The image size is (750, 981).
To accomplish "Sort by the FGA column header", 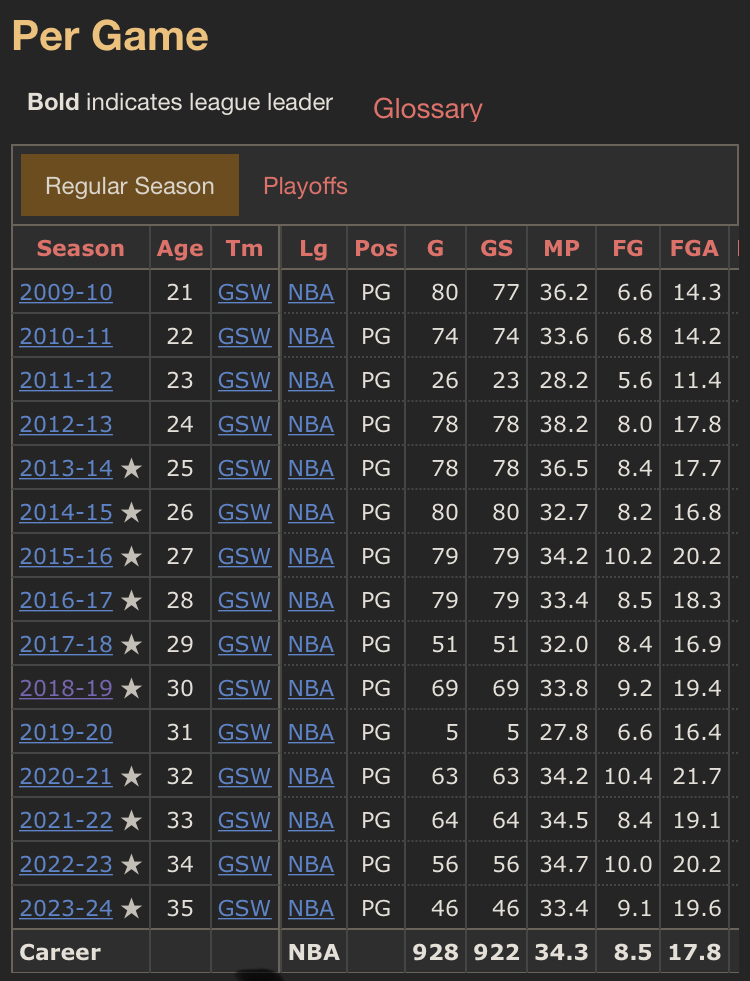I will tap(694, 248).
